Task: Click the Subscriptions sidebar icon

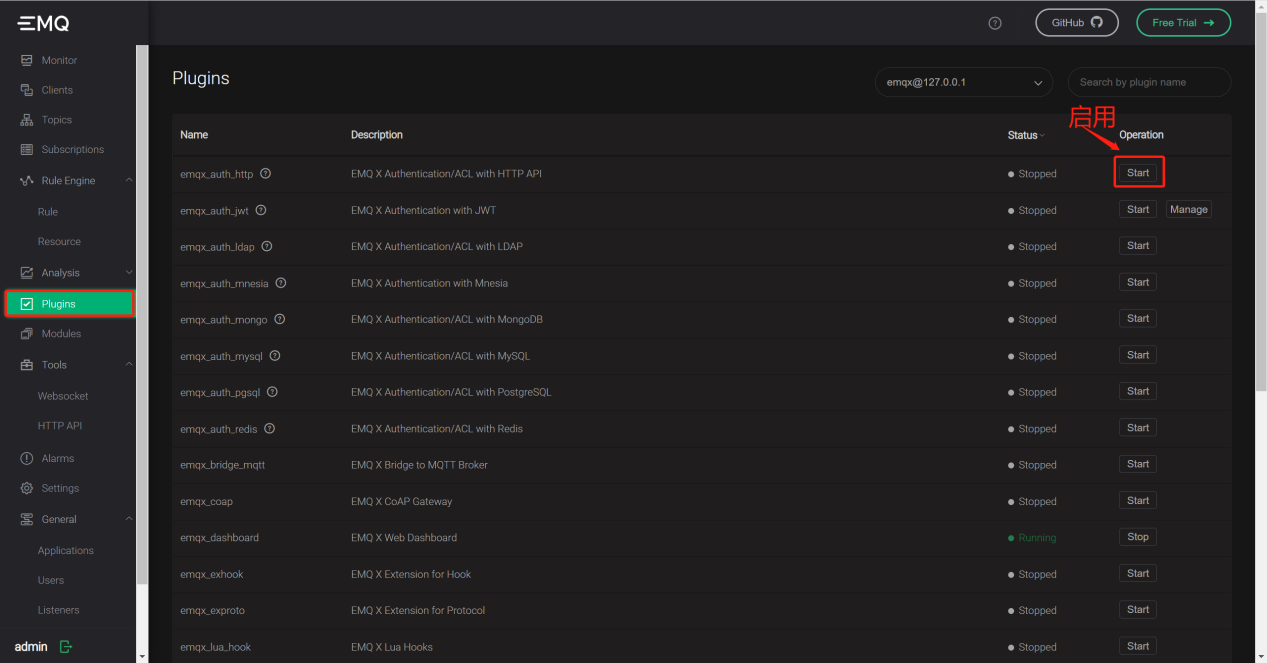Action: point(27,149)
